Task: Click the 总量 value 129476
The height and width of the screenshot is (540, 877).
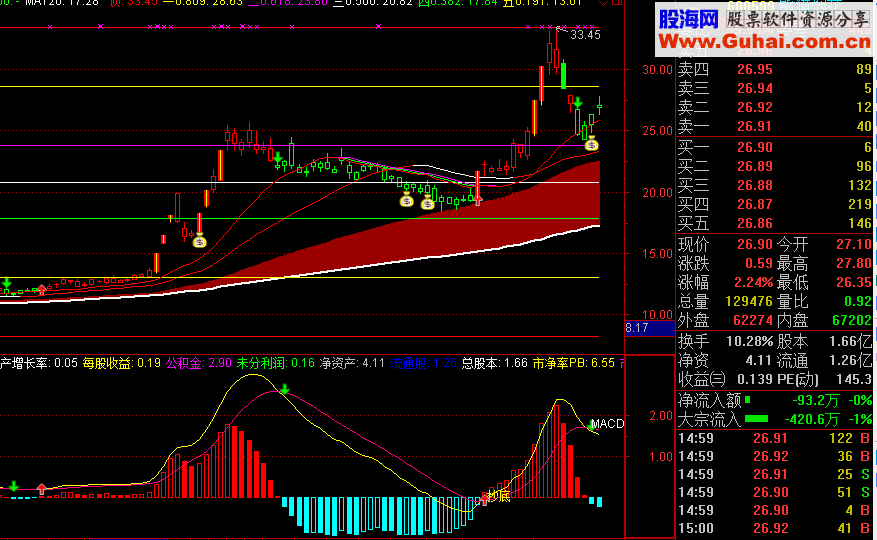Action: pyautogui.click(x=749, y=302)
